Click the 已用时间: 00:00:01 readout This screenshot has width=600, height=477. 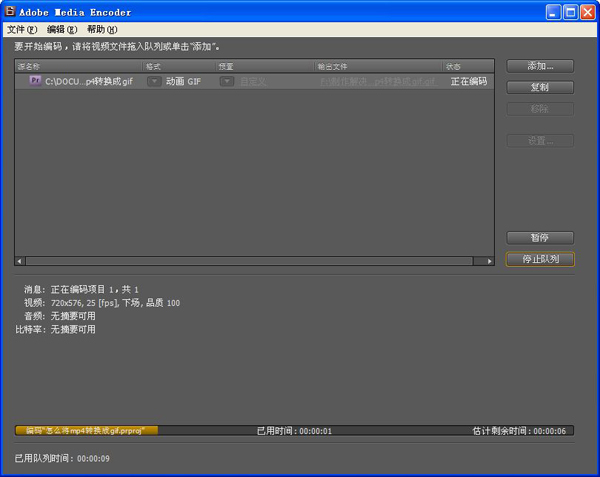pos(294,431)
